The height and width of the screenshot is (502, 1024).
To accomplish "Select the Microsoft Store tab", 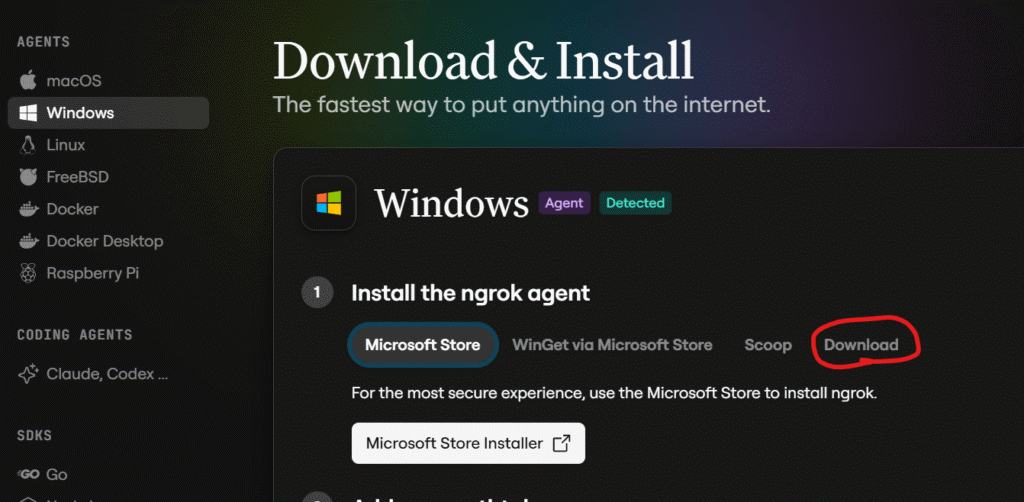I will click(x=423, y=345).
